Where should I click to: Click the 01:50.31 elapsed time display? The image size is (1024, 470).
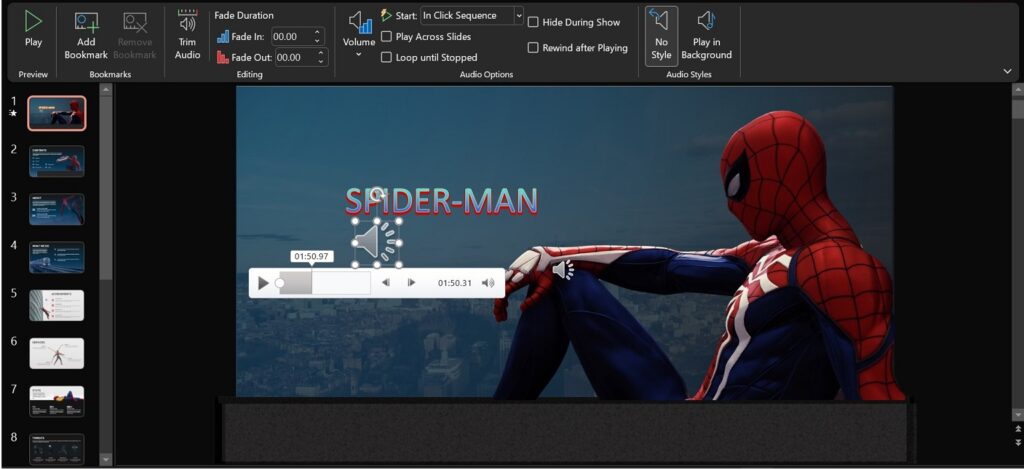pos(455,283)
